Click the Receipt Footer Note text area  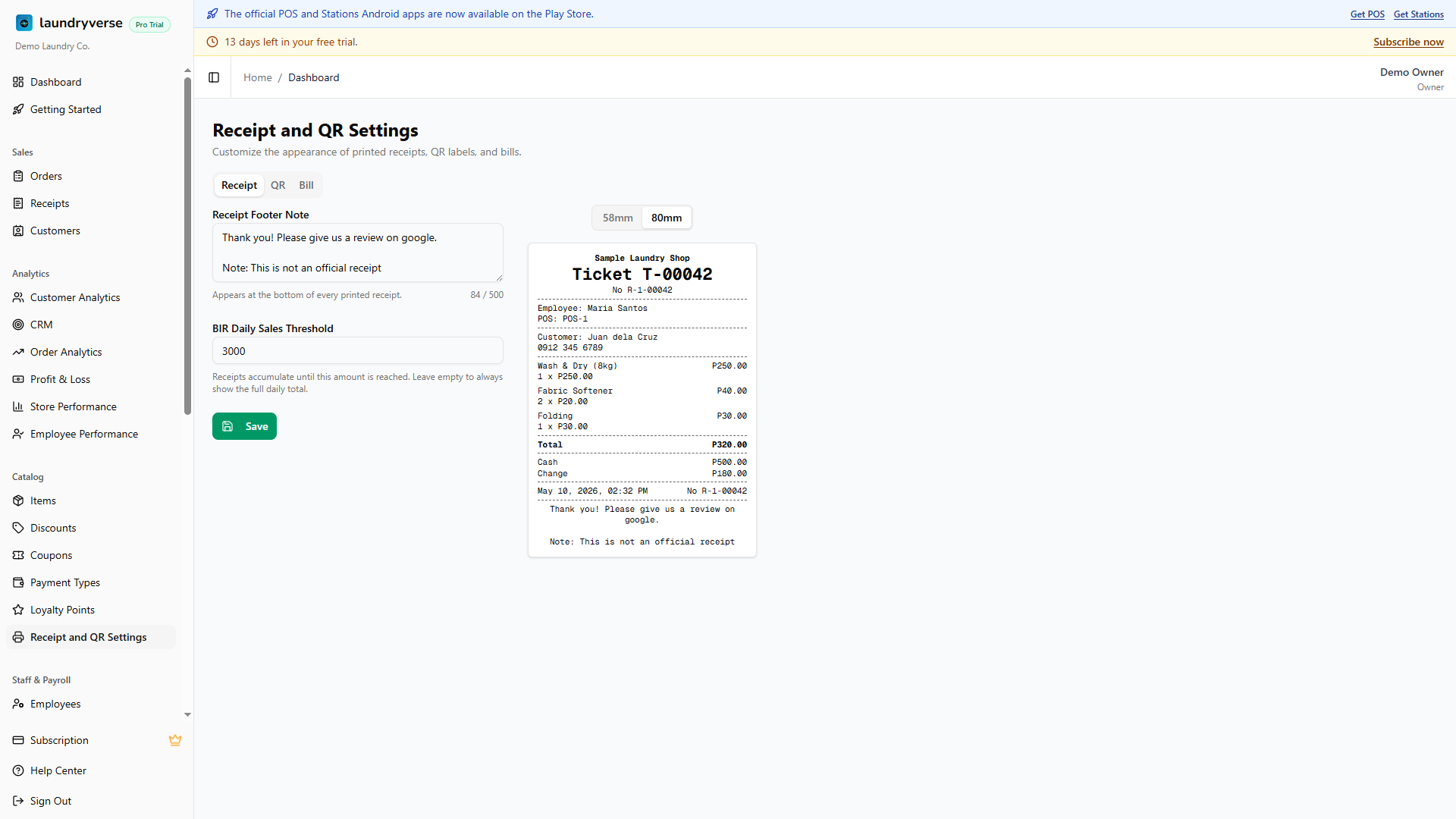tap(358, 253)
